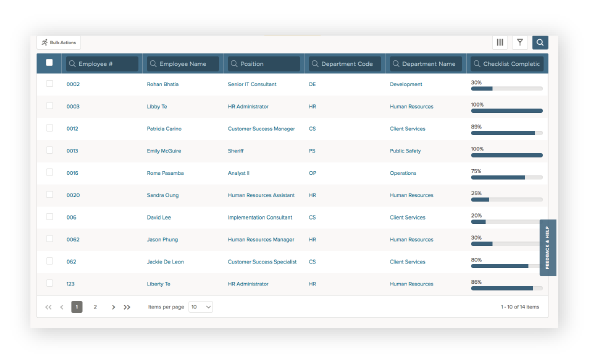Select the checkbox for Libby To row
Viewport: 593px width, 363px height.
(49, 105)
